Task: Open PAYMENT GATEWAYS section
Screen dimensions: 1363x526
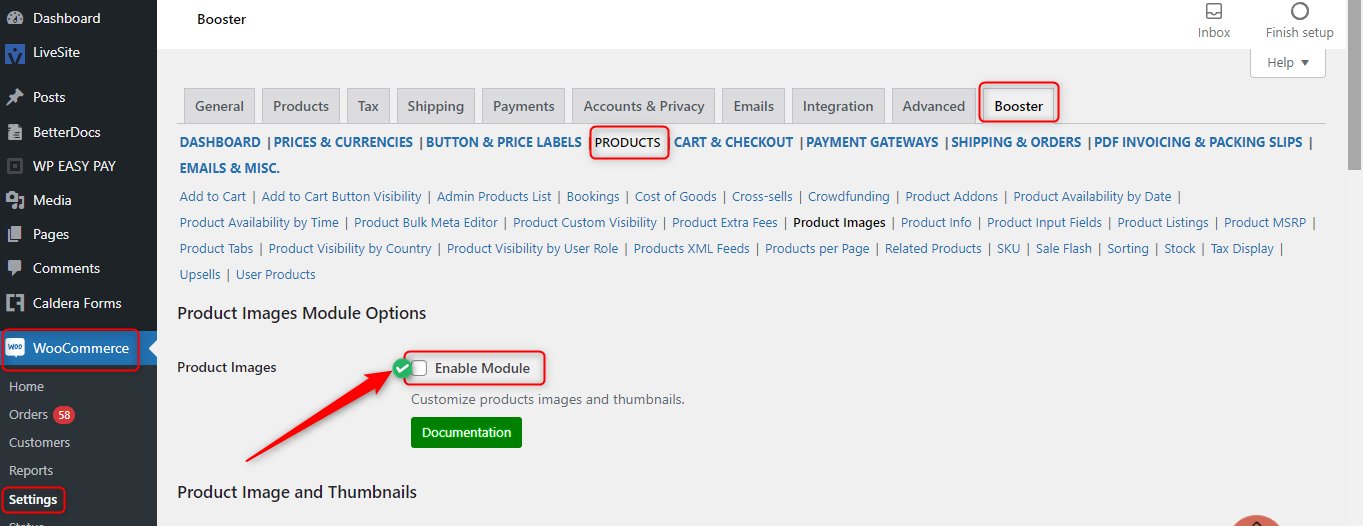Action: (872, 142)
